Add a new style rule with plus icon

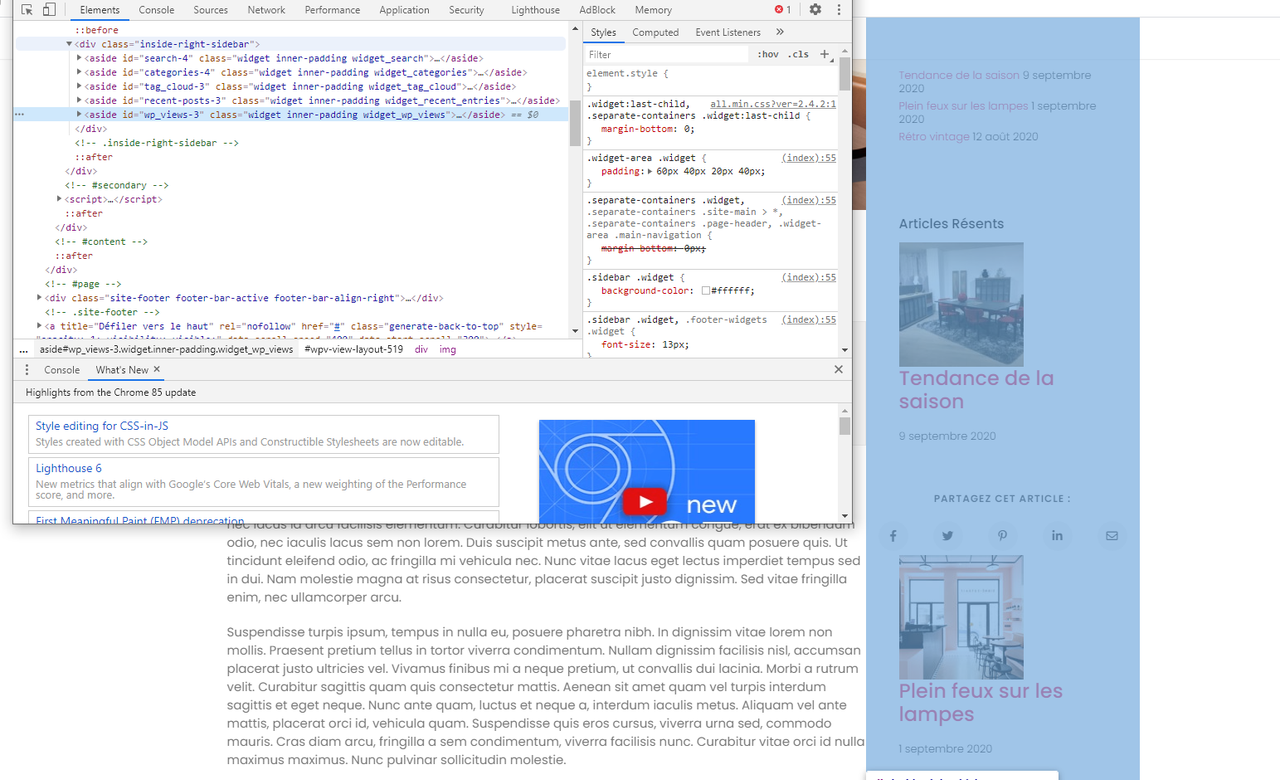click(825, 54)
